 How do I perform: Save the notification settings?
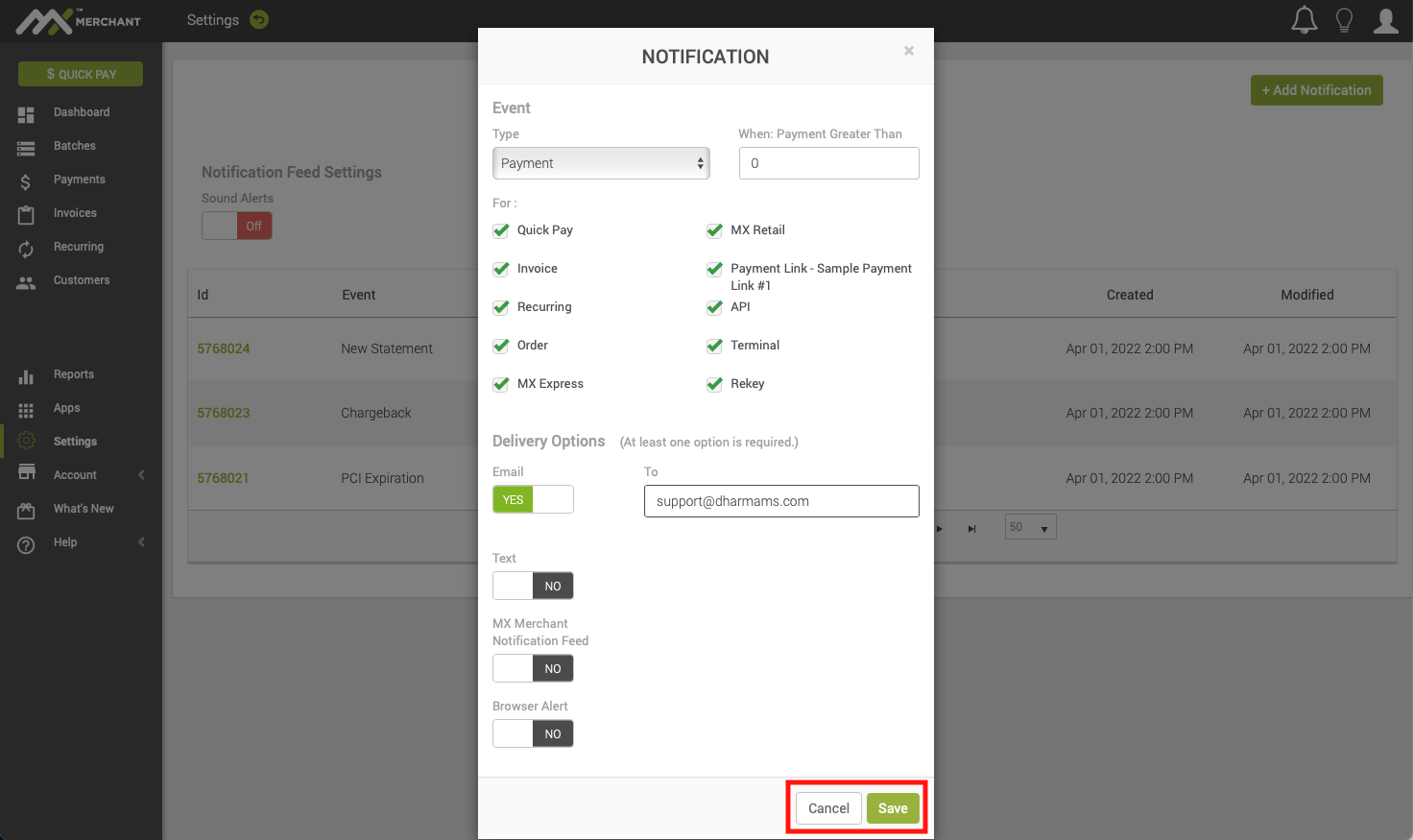coord(892,808)
